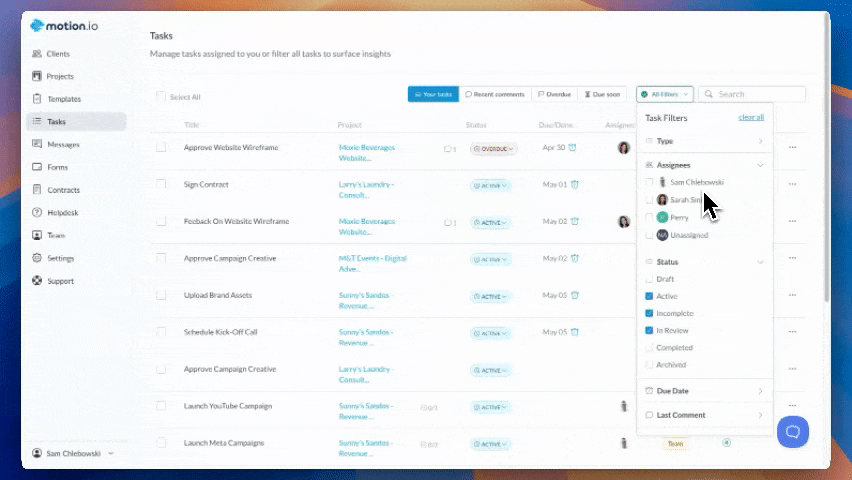Click calendar icon beside Upload Brand Assets May 05
Image resolution: width=852 pixels, height=480 pixels.
575,295
